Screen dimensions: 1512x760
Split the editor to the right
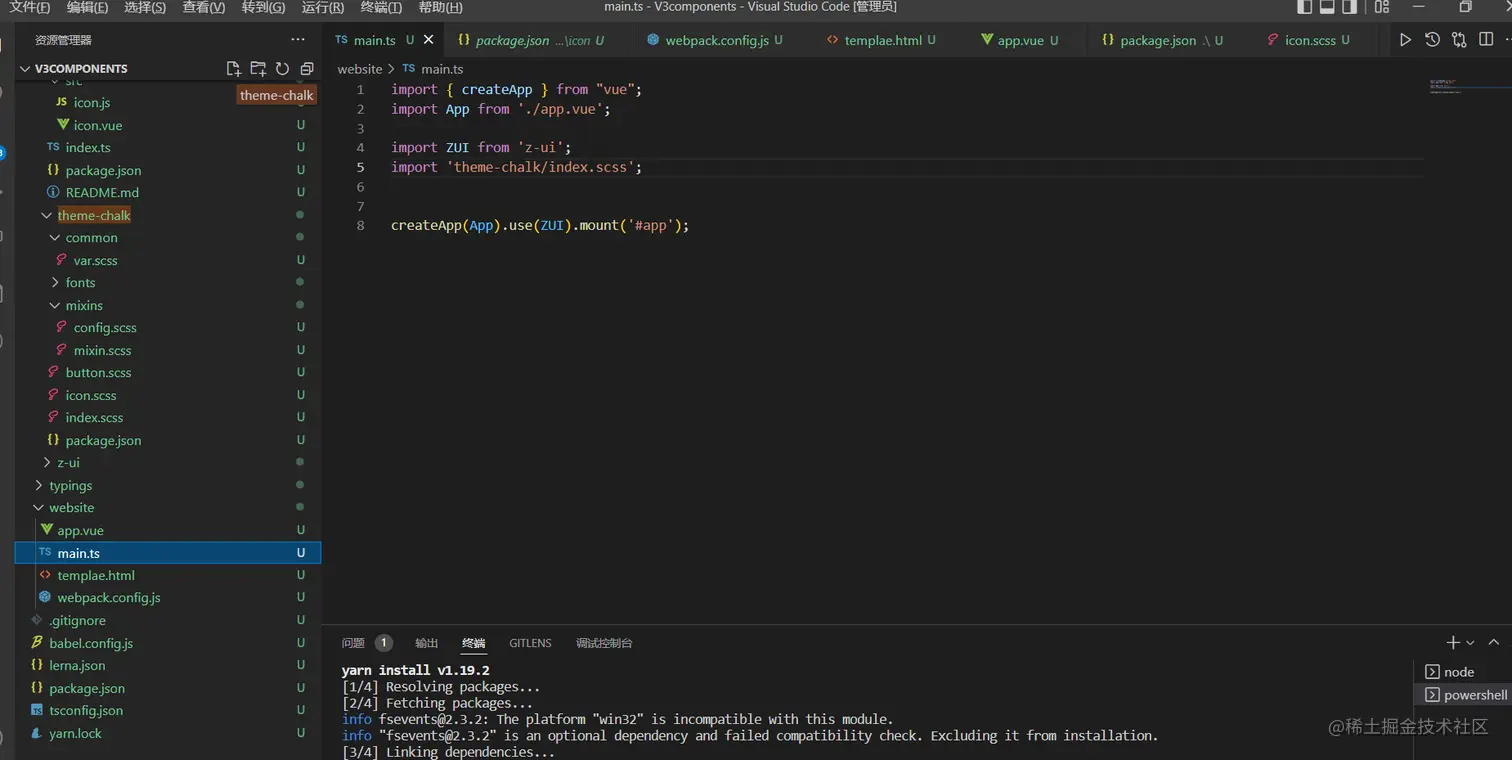click(x=1486, y=40)
